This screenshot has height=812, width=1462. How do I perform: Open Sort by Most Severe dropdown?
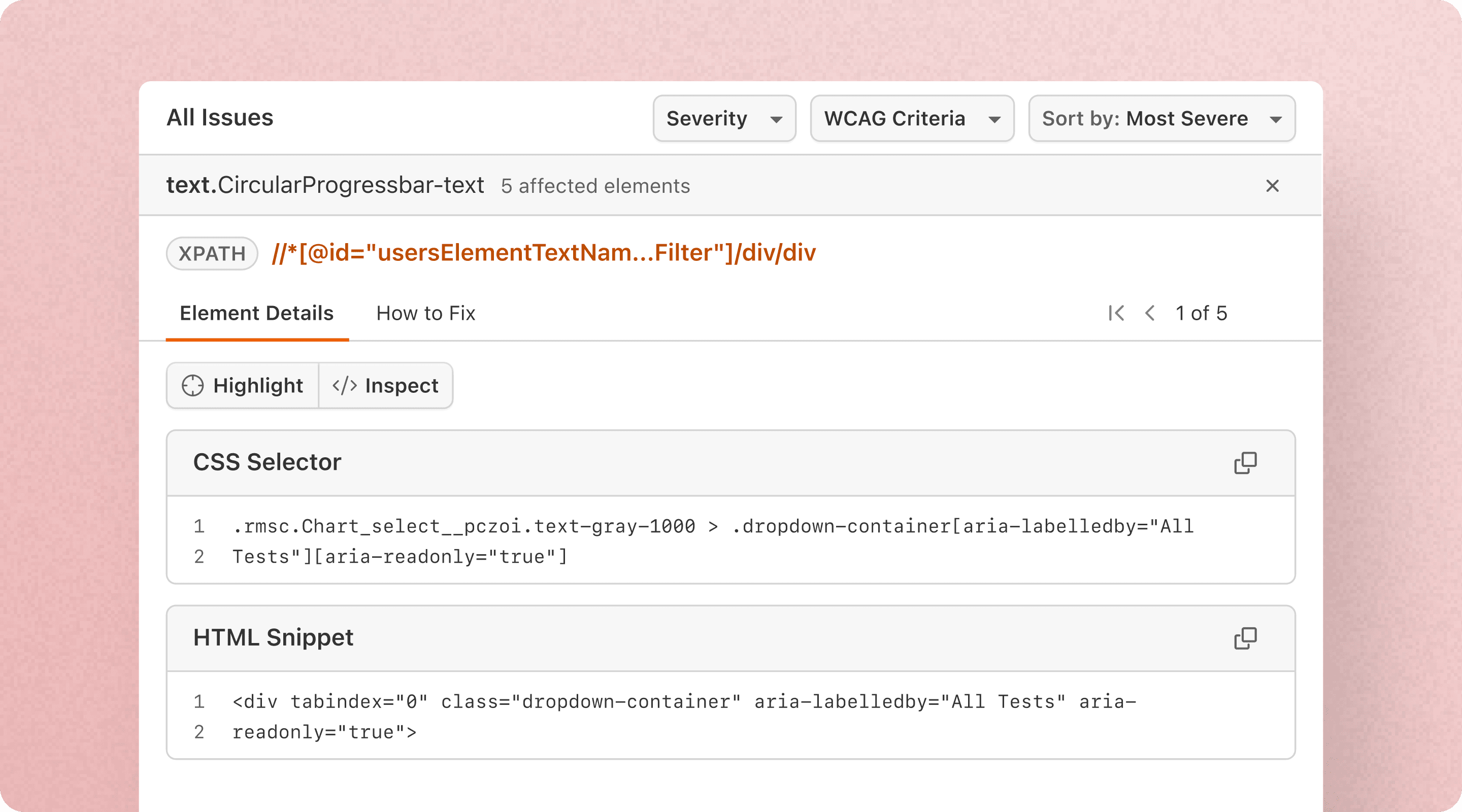(x=1161, y=119)
